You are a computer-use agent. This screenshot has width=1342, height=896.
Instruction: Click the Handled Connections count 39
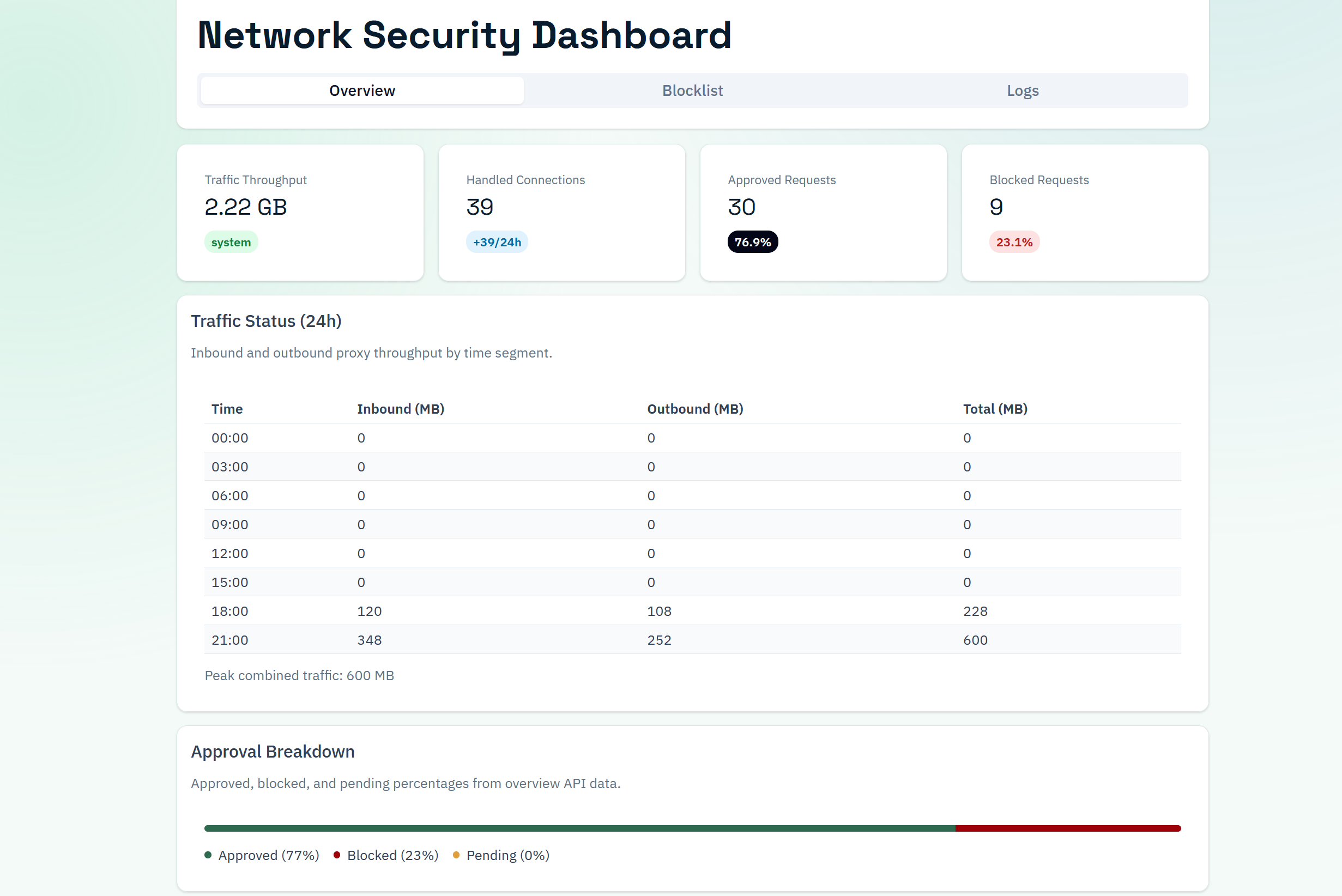click(480, 207)
